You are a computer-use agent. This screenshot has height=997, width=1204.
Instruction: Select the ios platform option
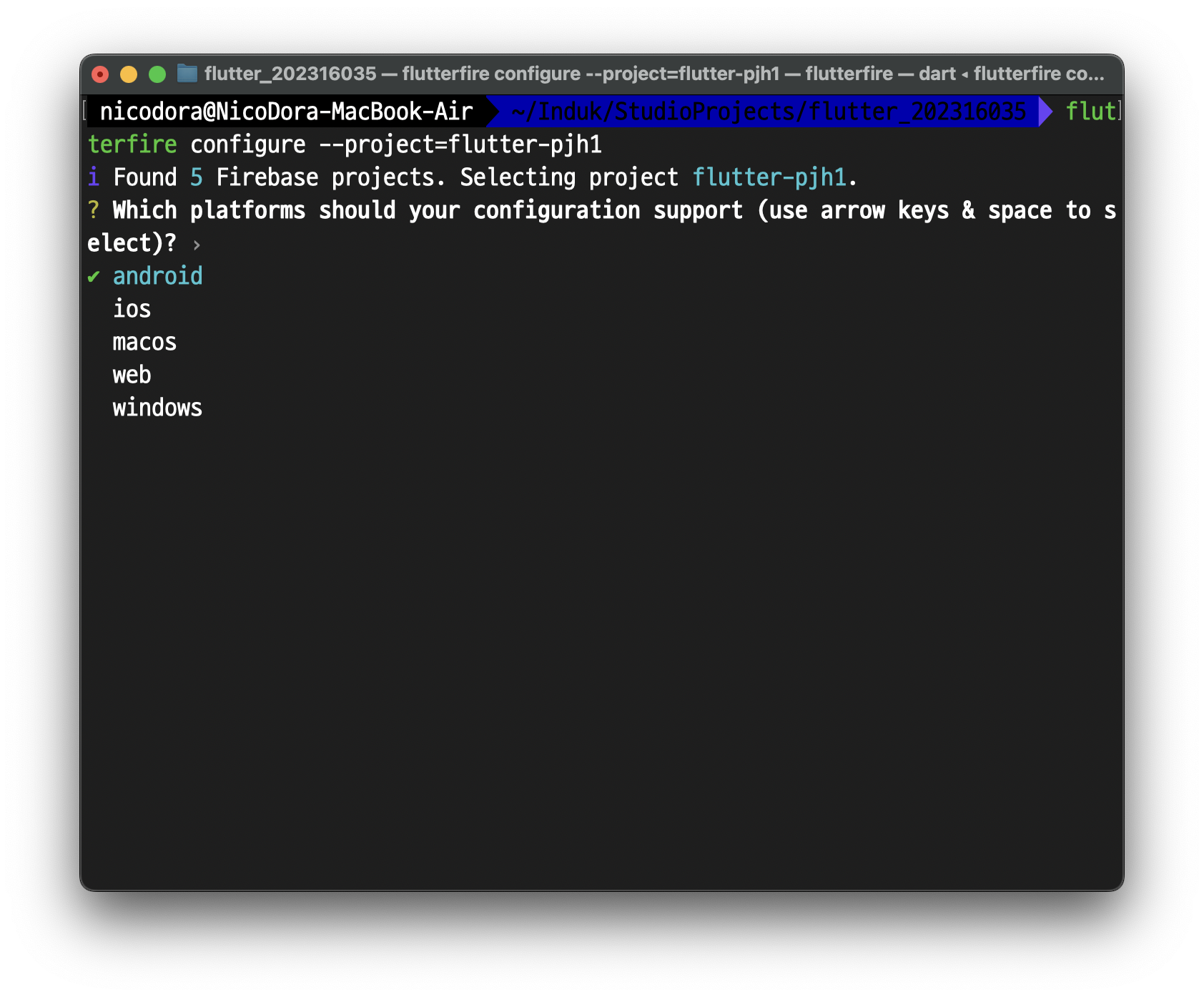[x=132, y=309]
